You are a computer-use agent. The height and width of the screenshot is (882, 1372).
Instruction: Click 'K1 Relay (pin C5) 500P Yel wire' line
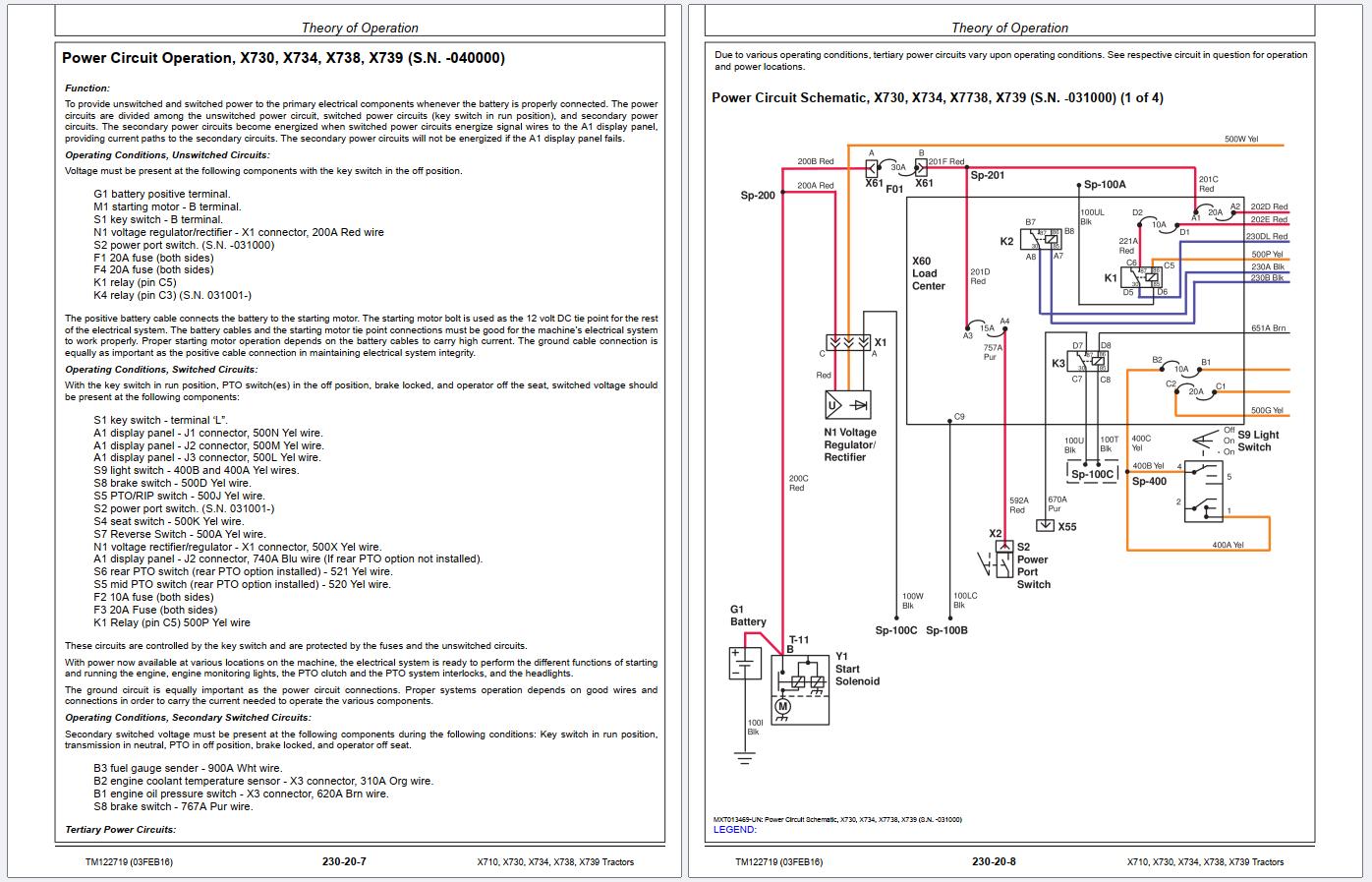tap(172, 623)
